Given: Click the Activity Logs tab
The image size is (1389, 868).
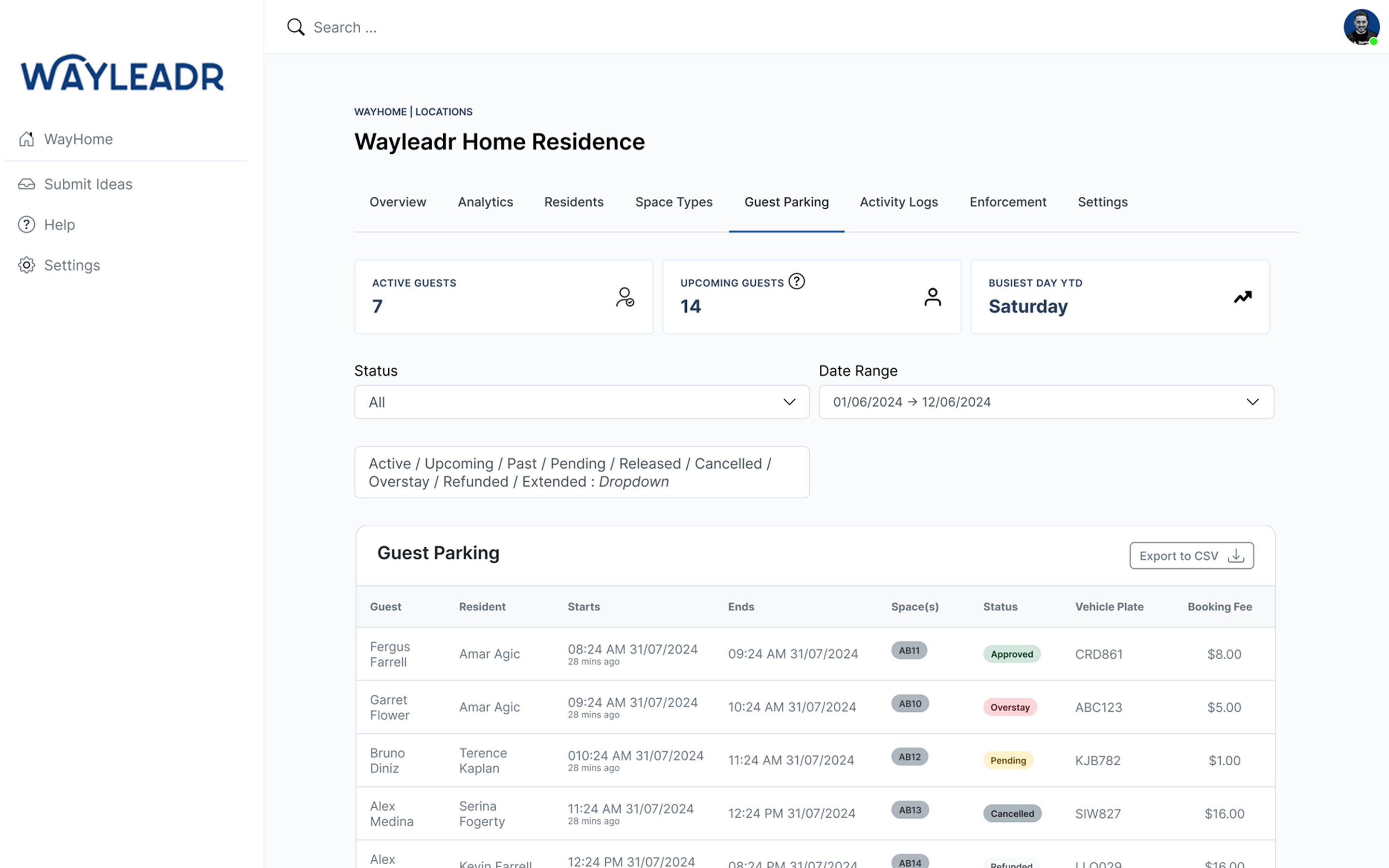Looking at the screenshot, I should 898,202.
